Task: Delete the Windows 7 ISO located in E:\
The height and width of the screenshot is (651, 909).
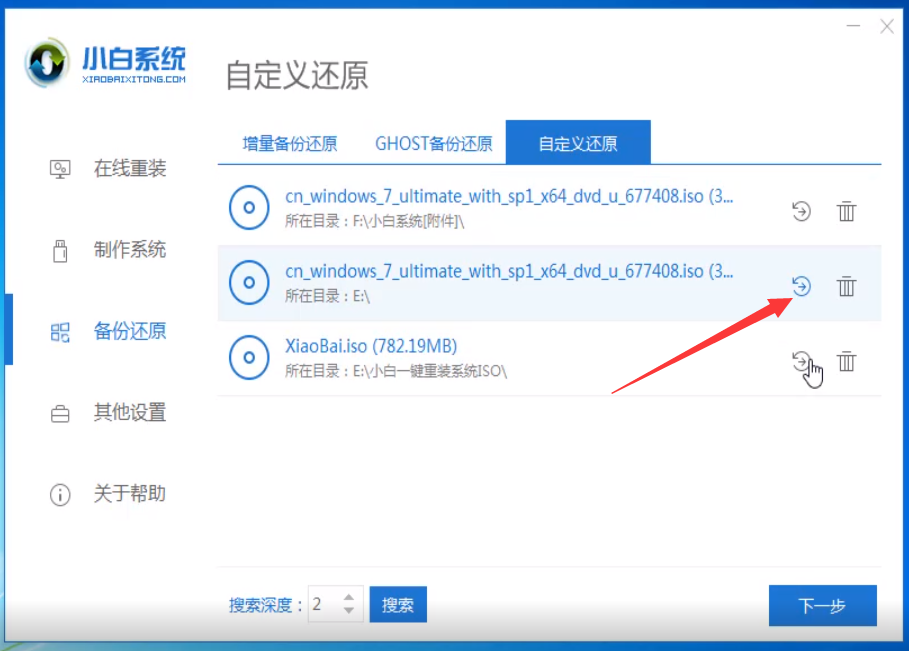Action: [846, 286]
